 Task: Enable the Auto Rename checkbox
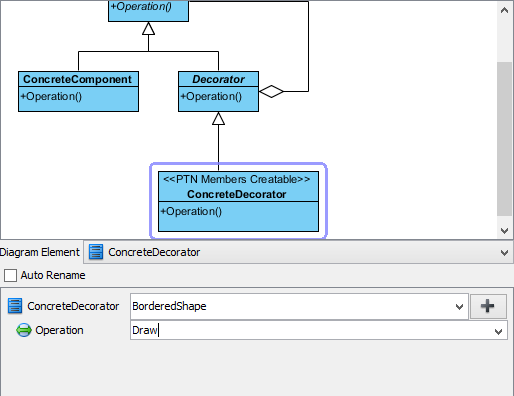tap(10, 275)
